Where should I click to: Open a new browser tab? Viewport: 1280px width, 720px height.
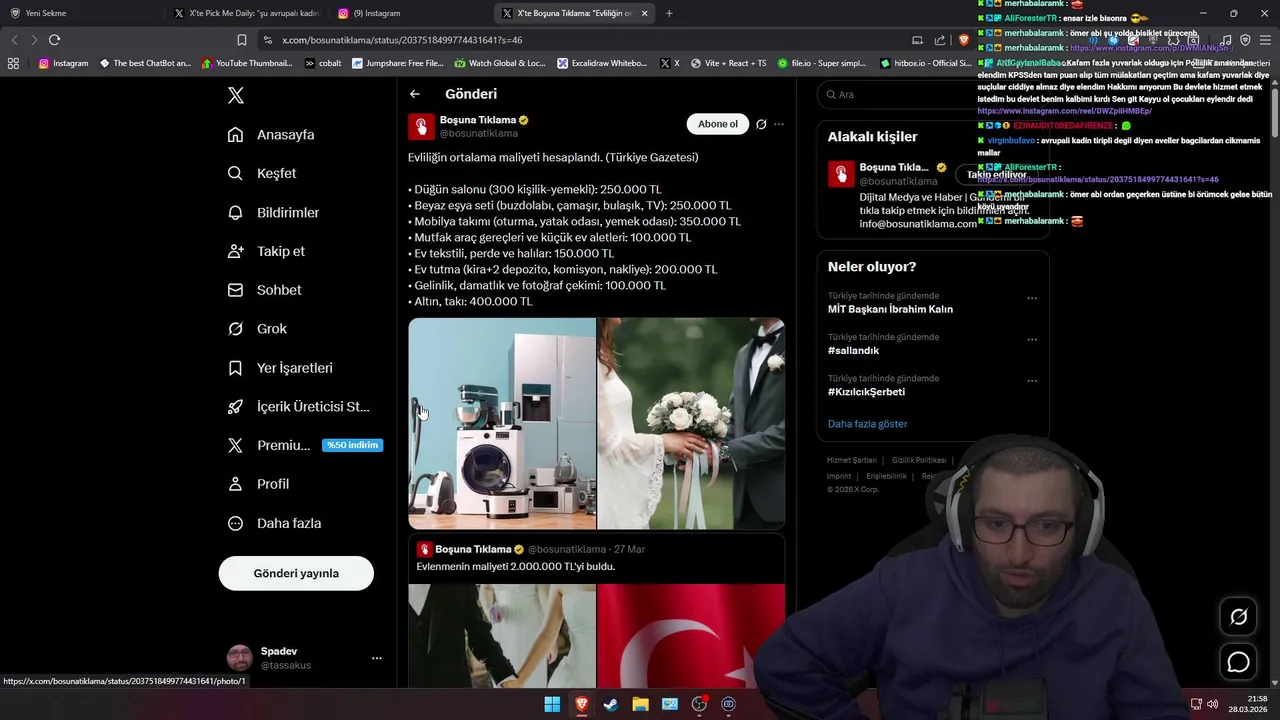point(669,13)
